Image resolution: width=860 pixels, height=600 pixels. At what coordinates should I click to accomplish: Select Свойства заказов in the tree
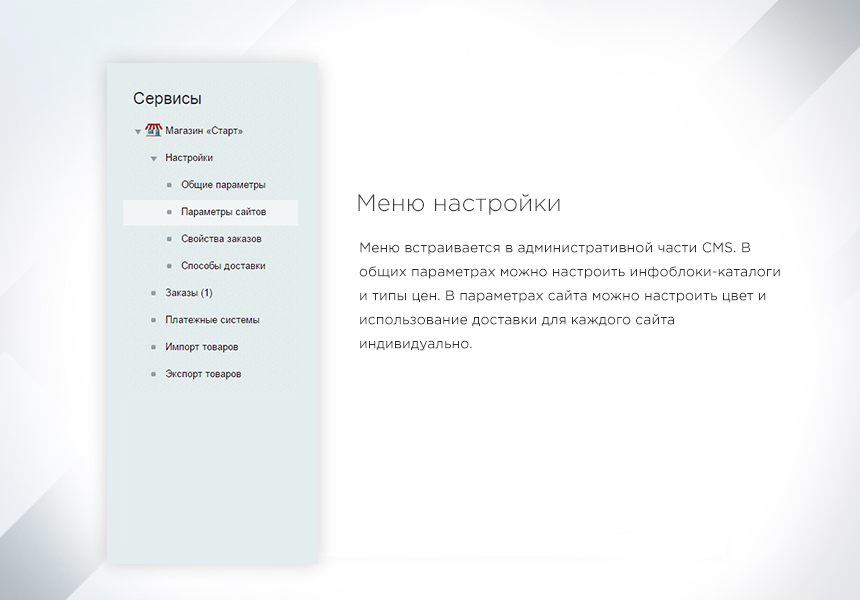click(220, 239)
